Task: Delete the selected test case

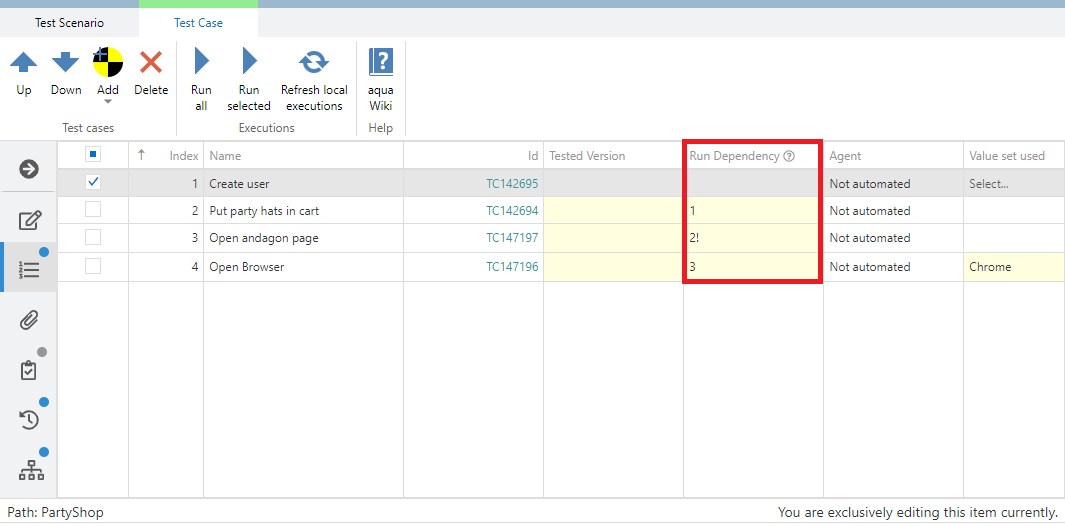Action: tap(151, 63)
